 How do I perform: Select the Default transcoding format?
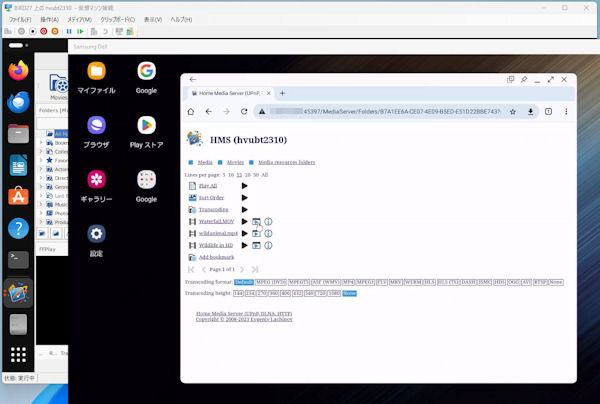244,282
